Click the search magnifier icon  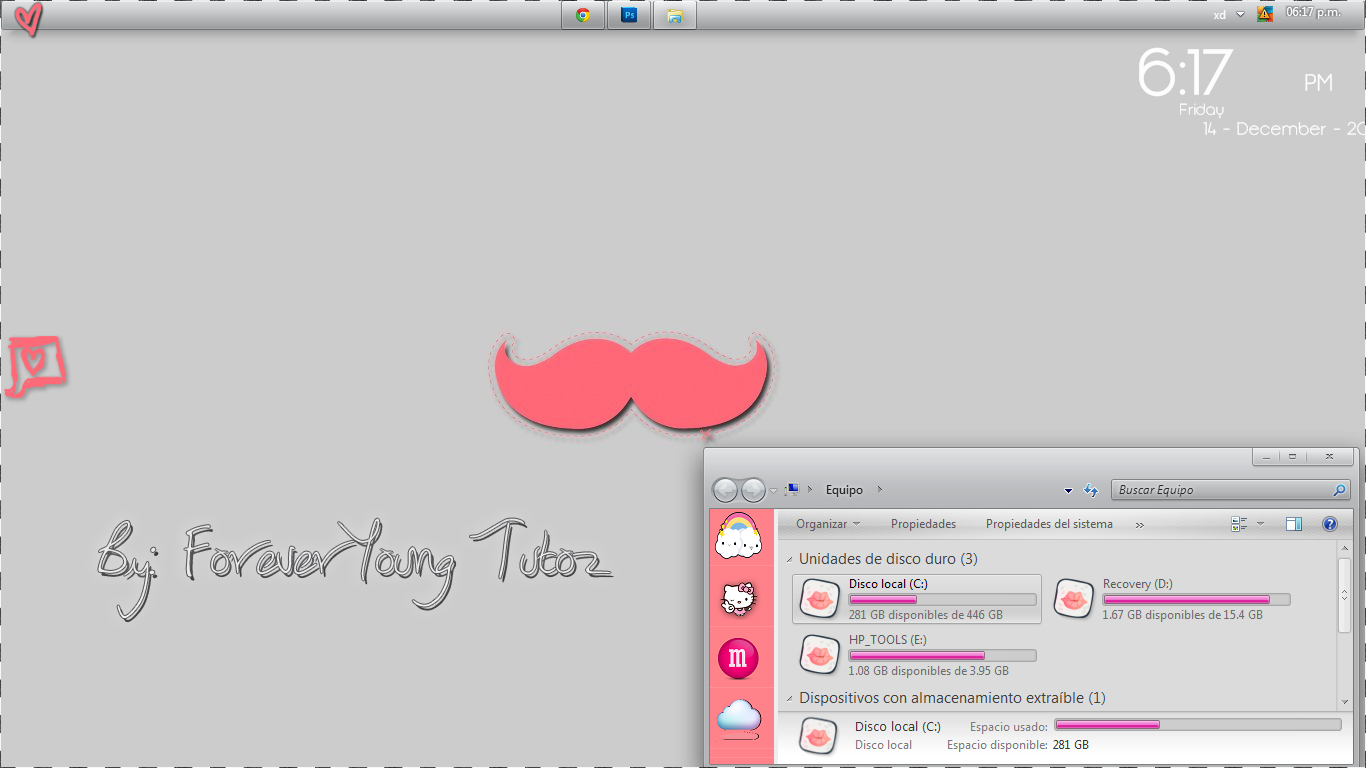(1340, 490)
